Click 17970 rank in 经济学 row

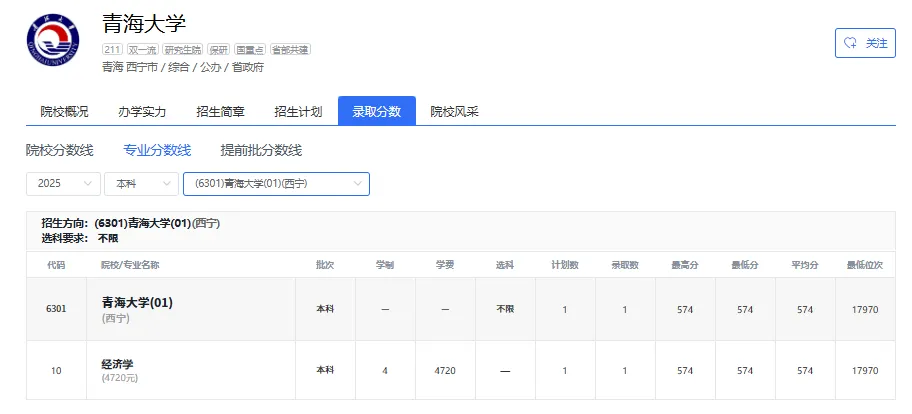pyautogui.click(x=865, y=370)
